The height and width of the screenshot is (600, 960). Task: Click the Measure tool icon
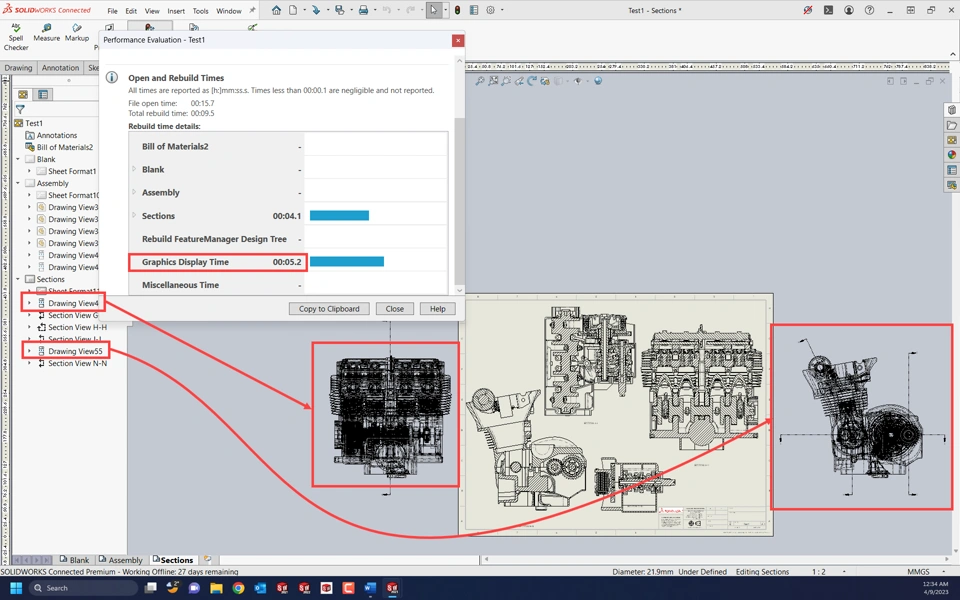46,29
